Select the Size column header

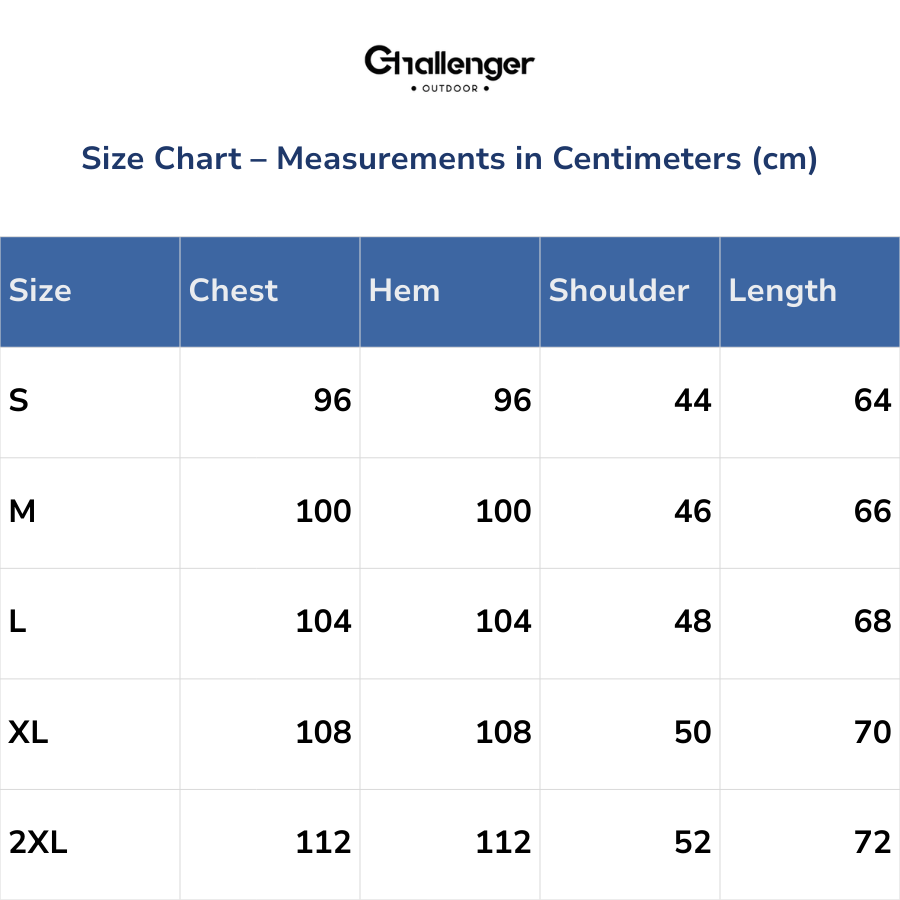41,291
